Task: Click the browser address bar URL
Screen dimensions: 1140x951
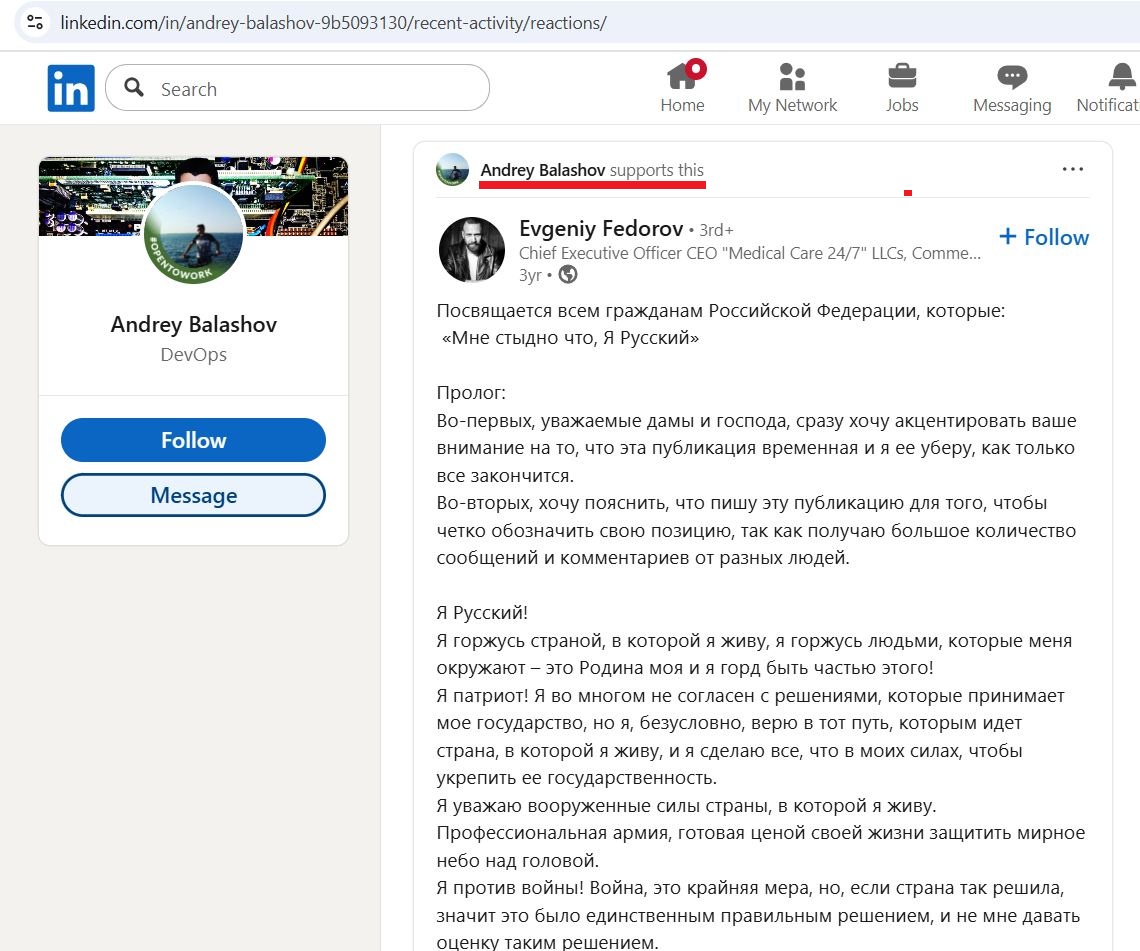Action: 334,23
